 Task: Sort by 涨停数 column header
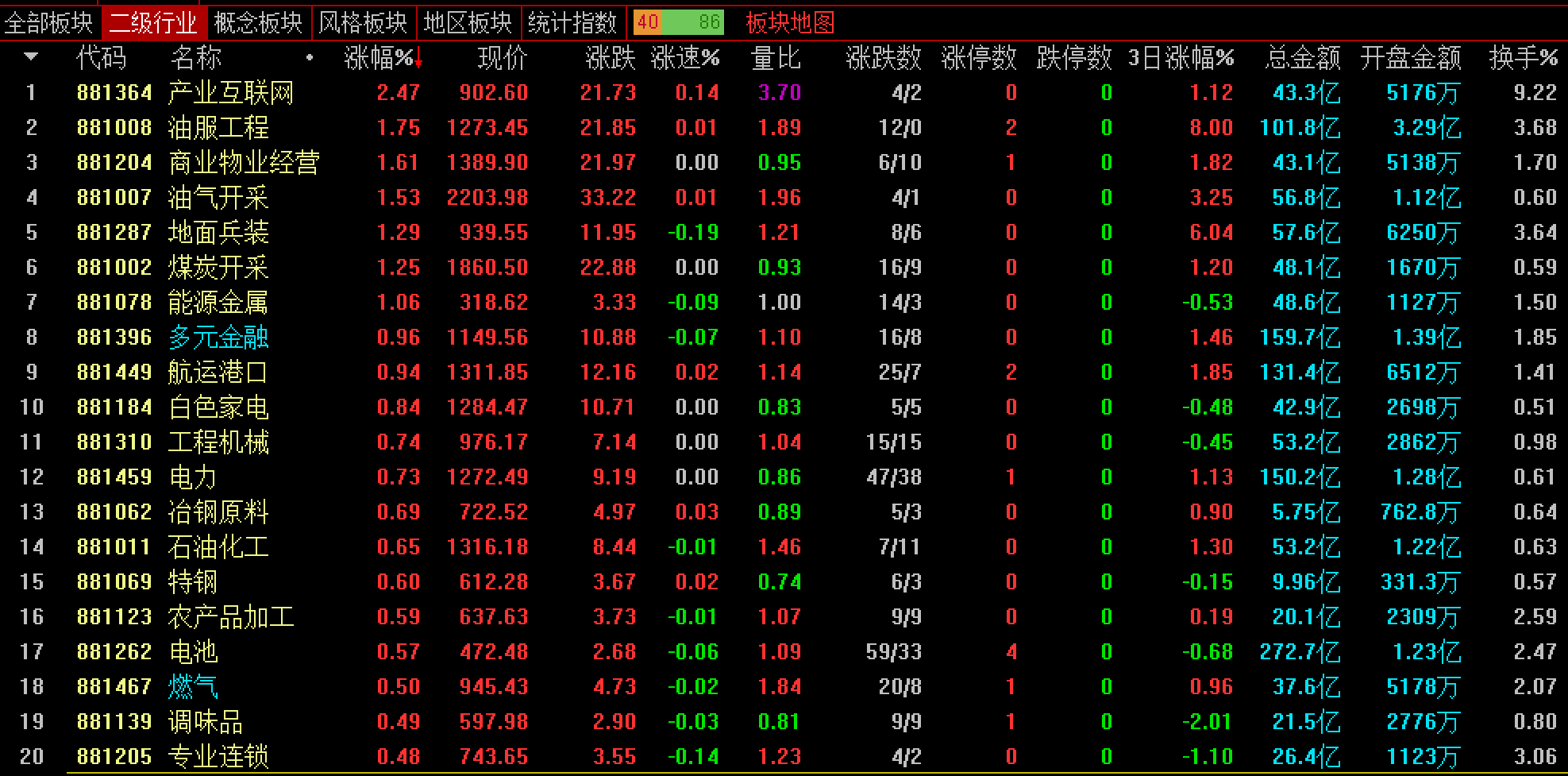(x=979, y=58)
